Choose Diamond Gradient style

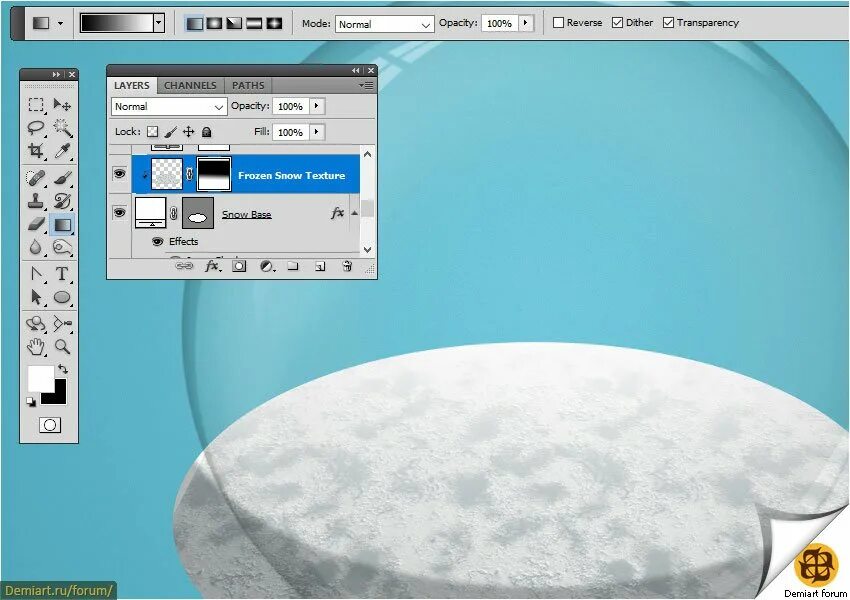(x=274, y=23)
